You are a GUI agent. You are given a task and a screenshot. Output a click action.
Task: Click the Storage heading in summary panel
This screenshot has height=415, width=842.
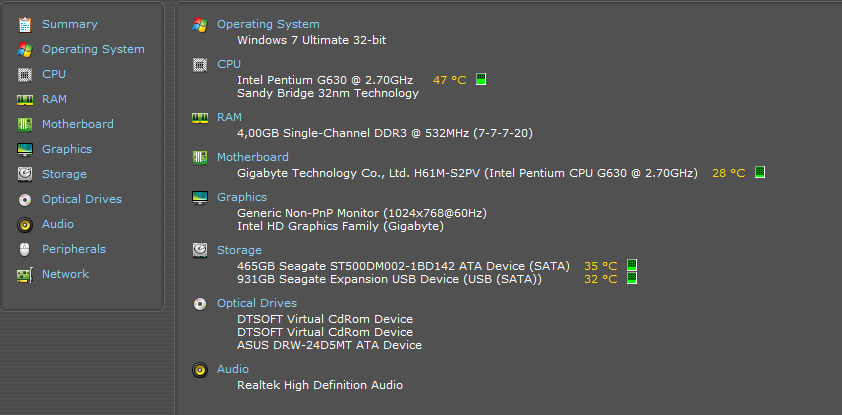pyautogui.click(x=239, y=250)
